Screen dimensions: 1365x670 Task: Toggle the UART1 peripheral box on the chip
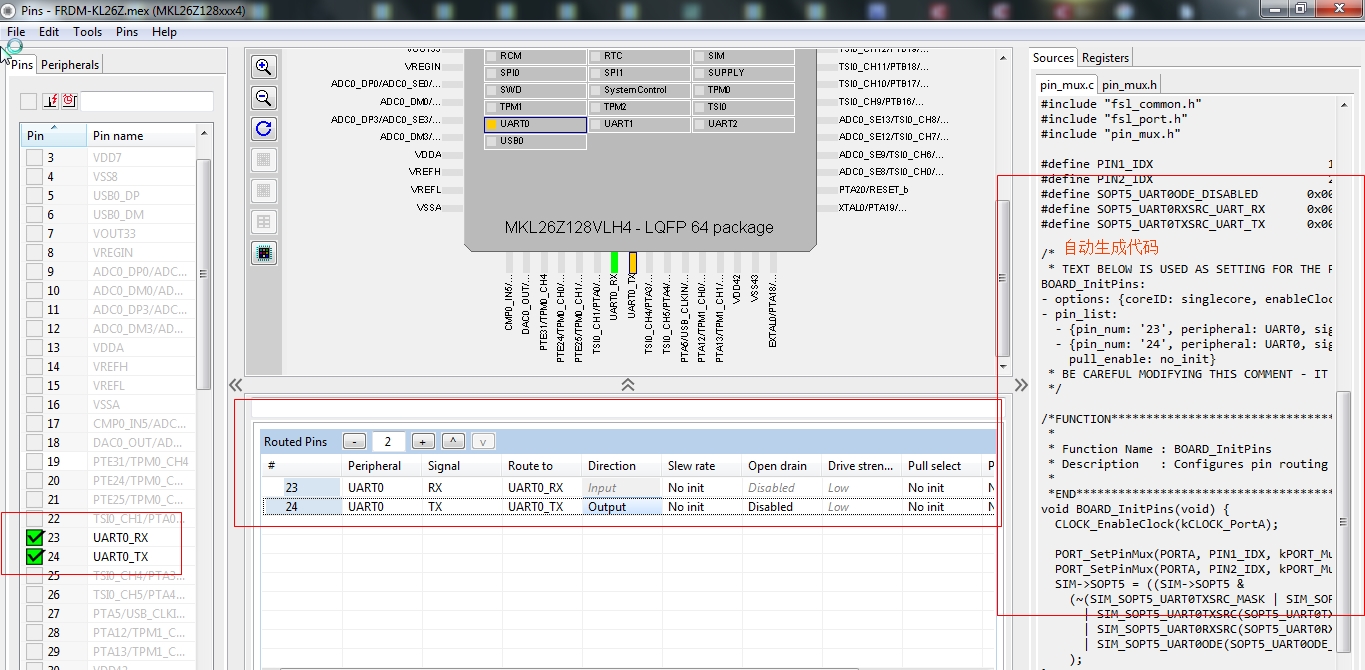point(639,124)
